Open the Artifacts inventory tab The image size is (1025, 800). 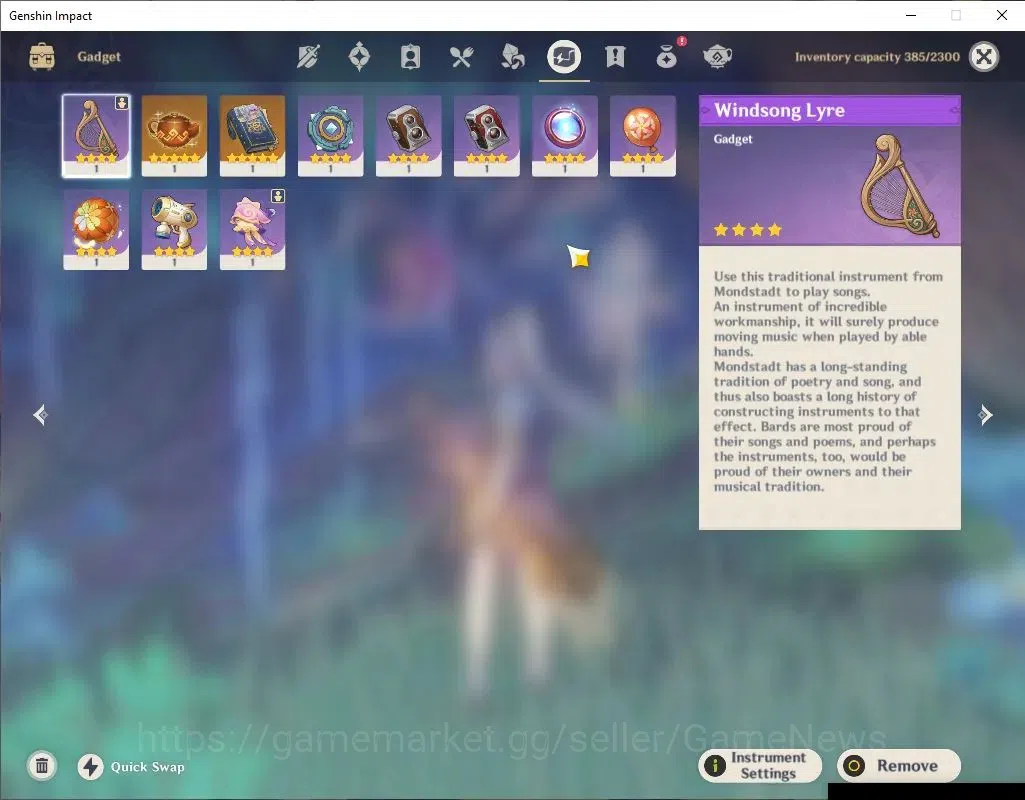(360, 57)
